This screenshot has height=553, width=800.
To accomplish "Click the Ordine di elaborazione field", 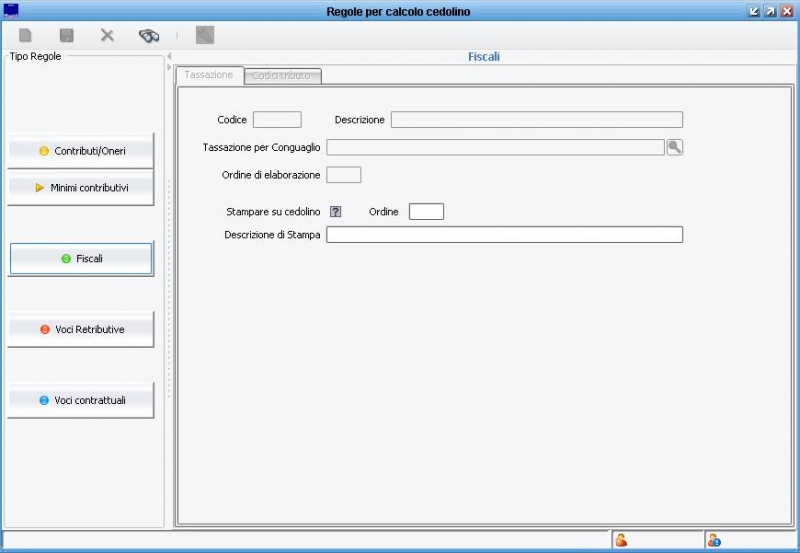I will coord(344,175).
